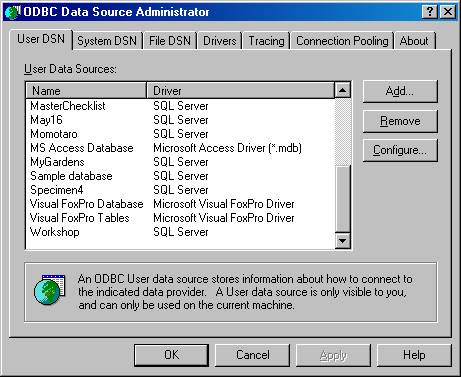Open the File DSN tab
This screenshot has height=377, width=461.
click(170, 41)
